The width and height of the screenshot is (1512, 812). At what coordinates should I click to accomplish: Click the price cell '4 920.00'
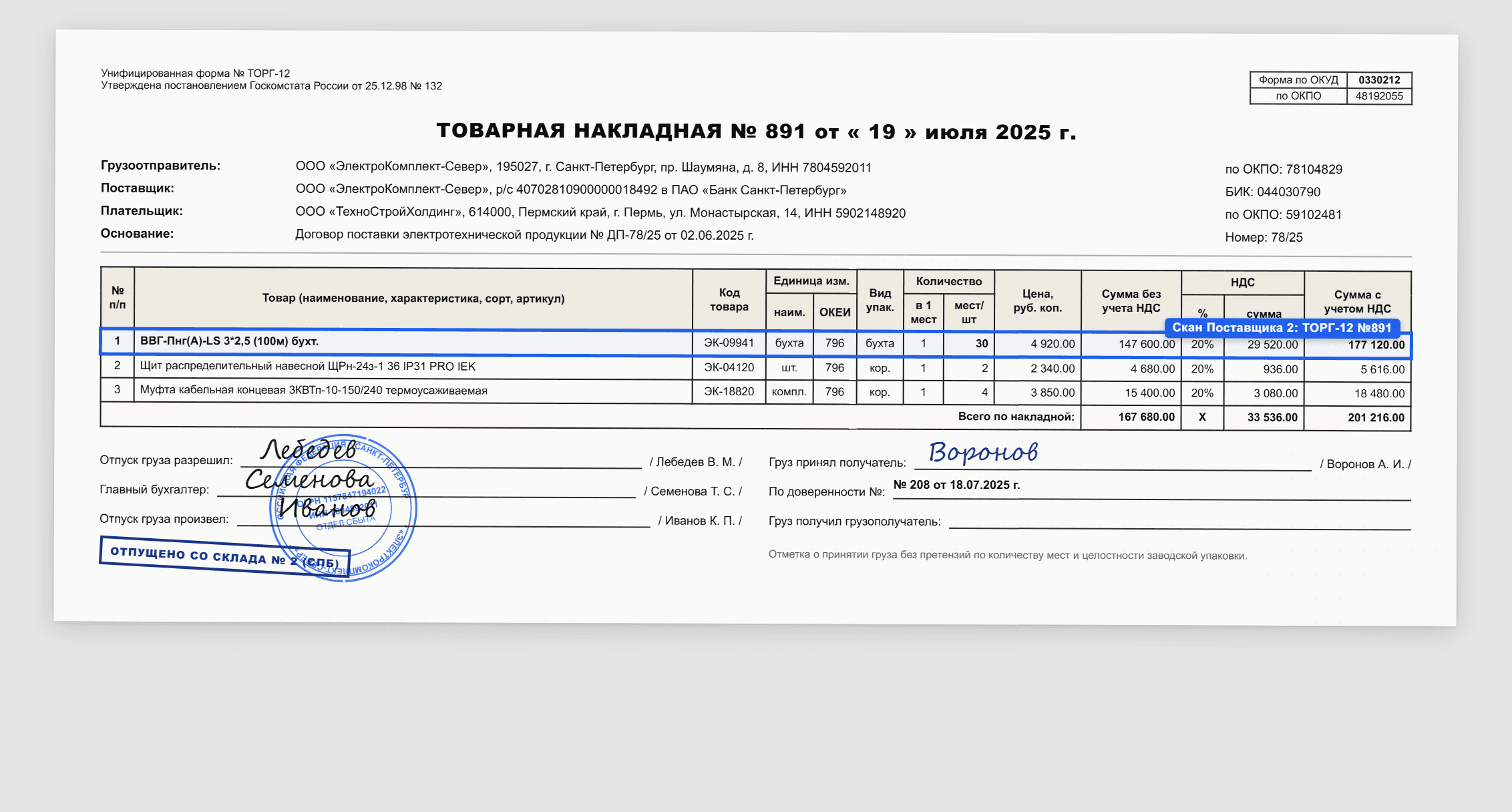[1053, 344]
